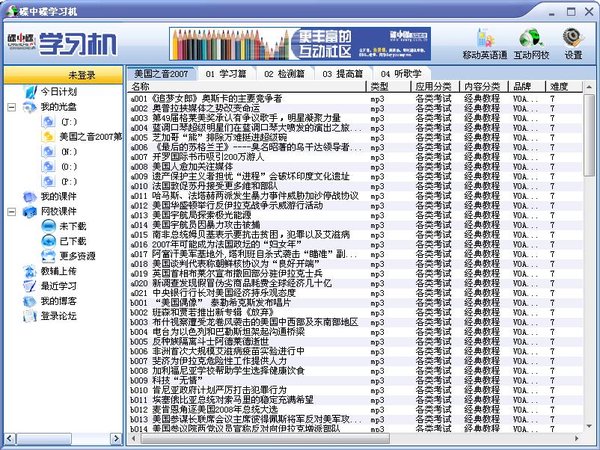Click the sidebar scroll right arrow

pos(116,439)
